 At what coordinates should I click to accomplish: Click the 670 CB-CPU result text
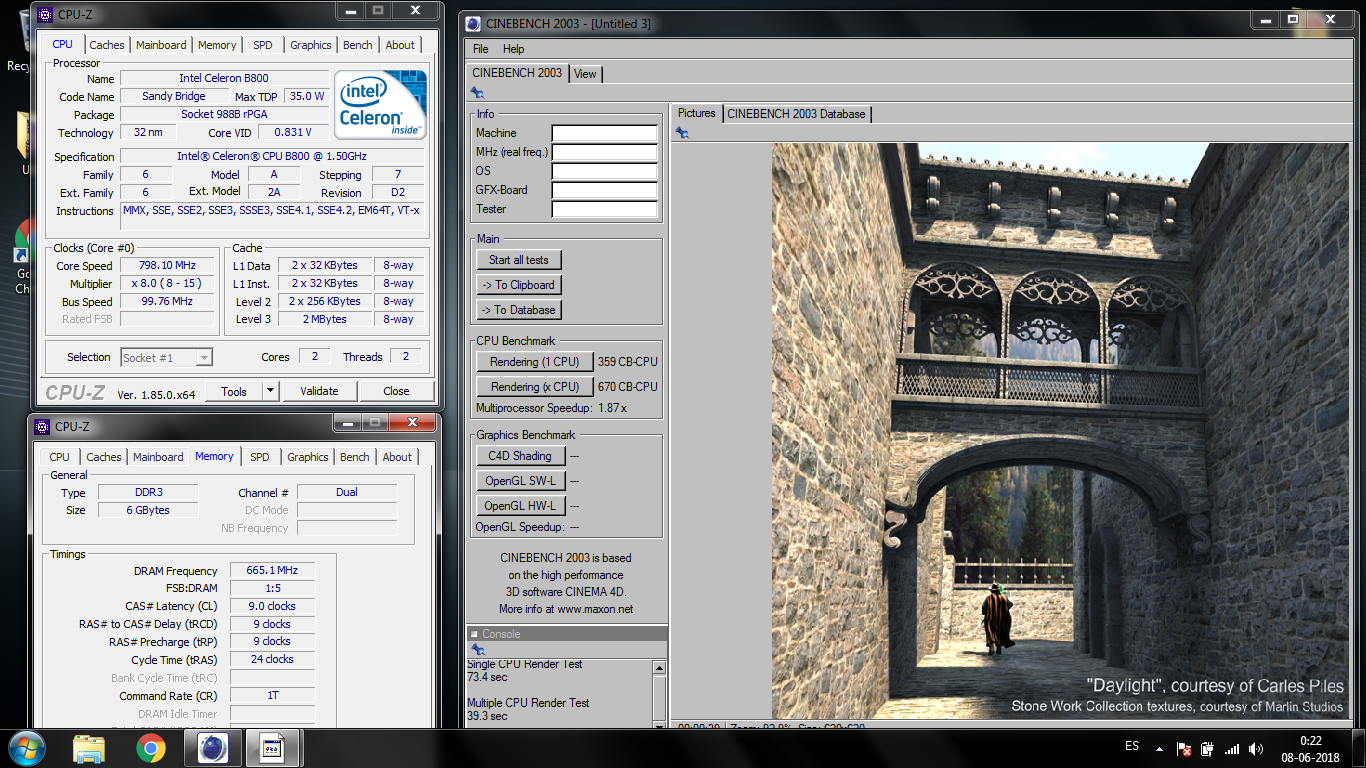tap(628, 387)
